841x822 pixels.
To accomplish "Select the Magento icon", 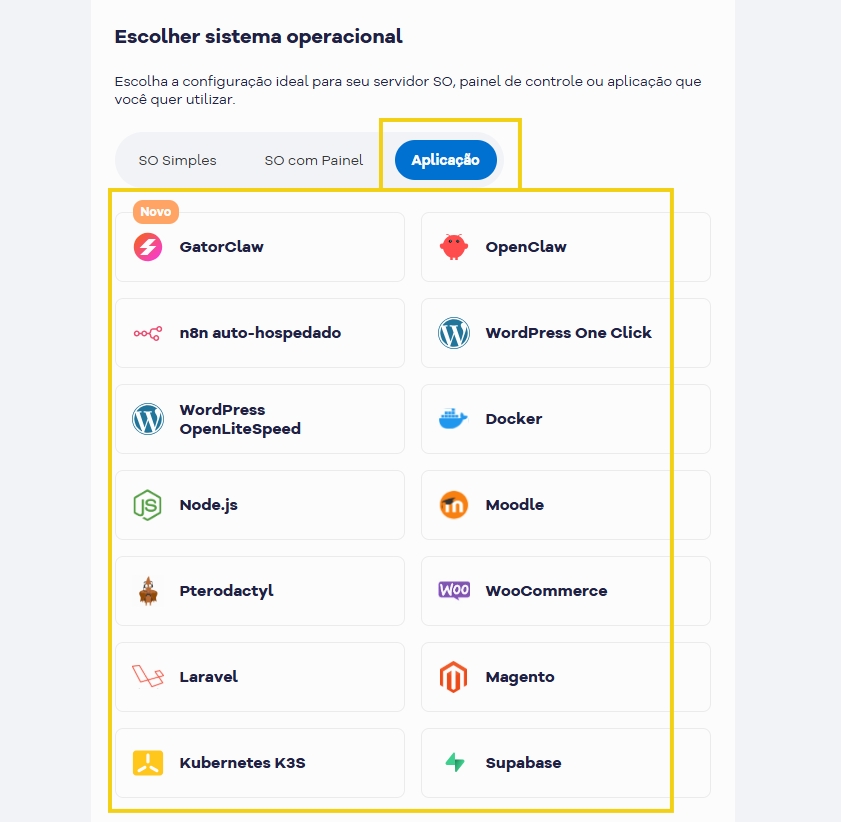I will coord(453,676).
